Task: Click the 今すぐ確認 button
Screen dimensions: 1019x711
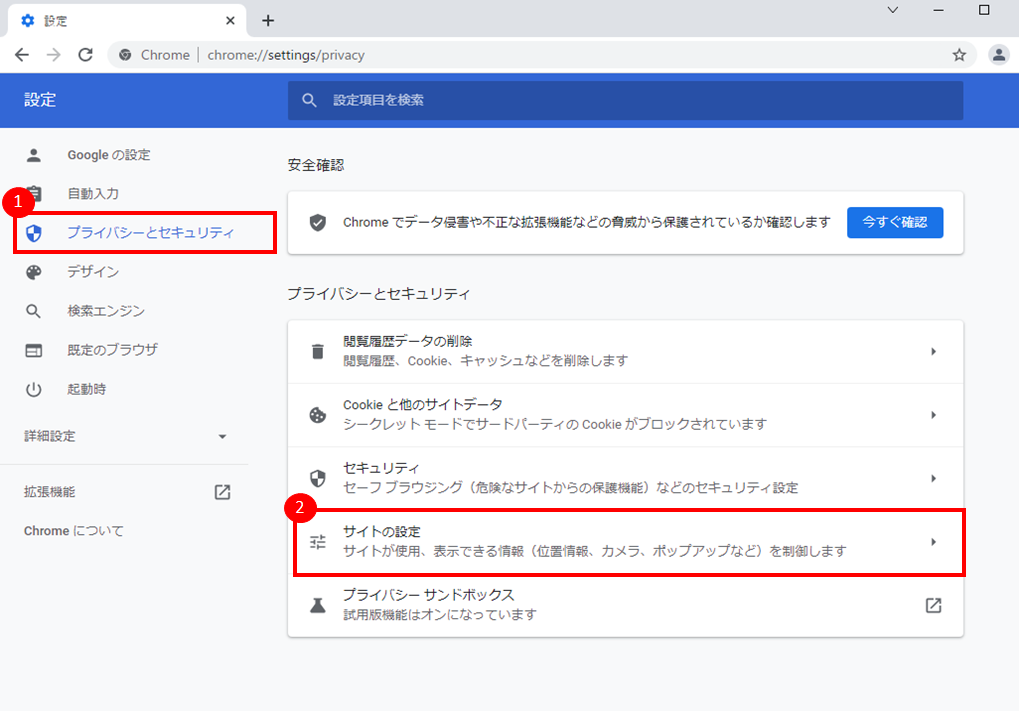Action: pos(895,222)
